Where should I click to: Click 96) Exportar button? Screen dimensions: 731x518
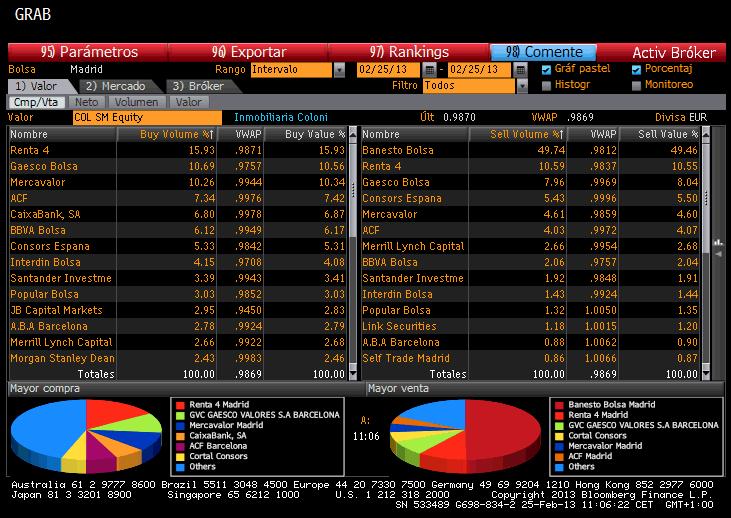248,52
